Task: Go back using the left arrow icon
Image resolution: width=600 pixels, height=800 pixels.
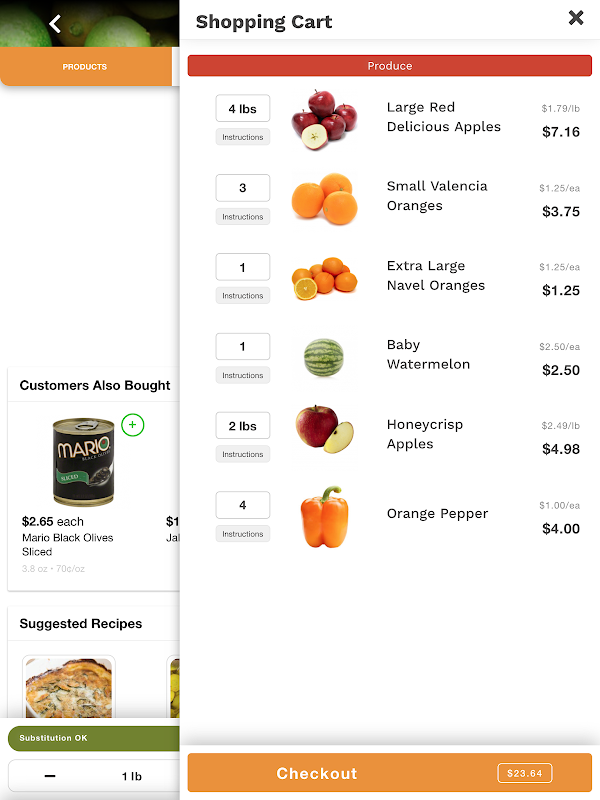Action: click(55, 23)
